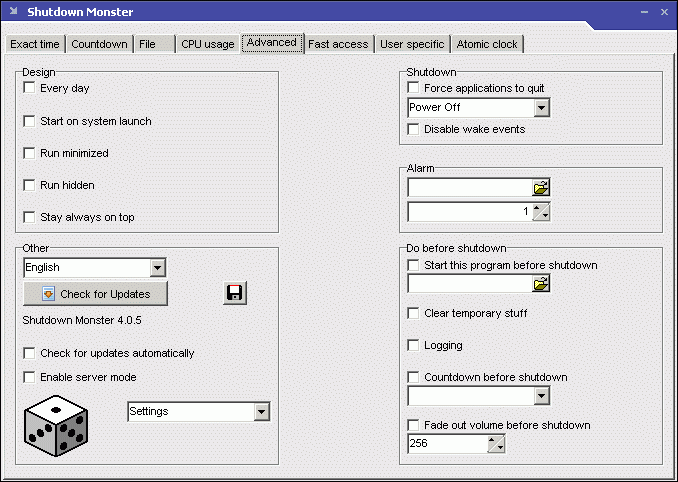
Task: Click the alarm file path field
Action: 470,188
